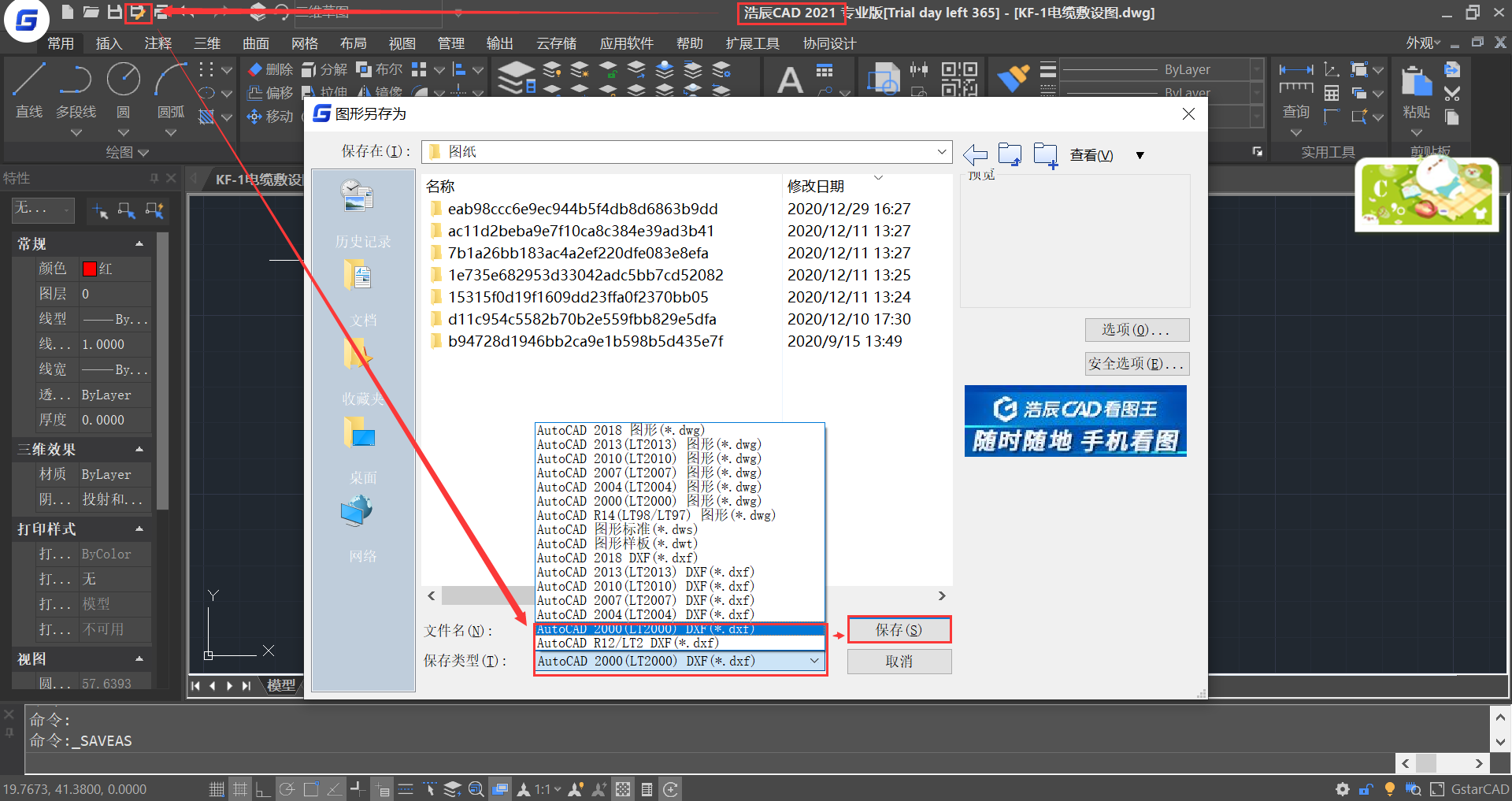Open 桌面 (Desktop) location in dialog sidebar

[363, 450]
